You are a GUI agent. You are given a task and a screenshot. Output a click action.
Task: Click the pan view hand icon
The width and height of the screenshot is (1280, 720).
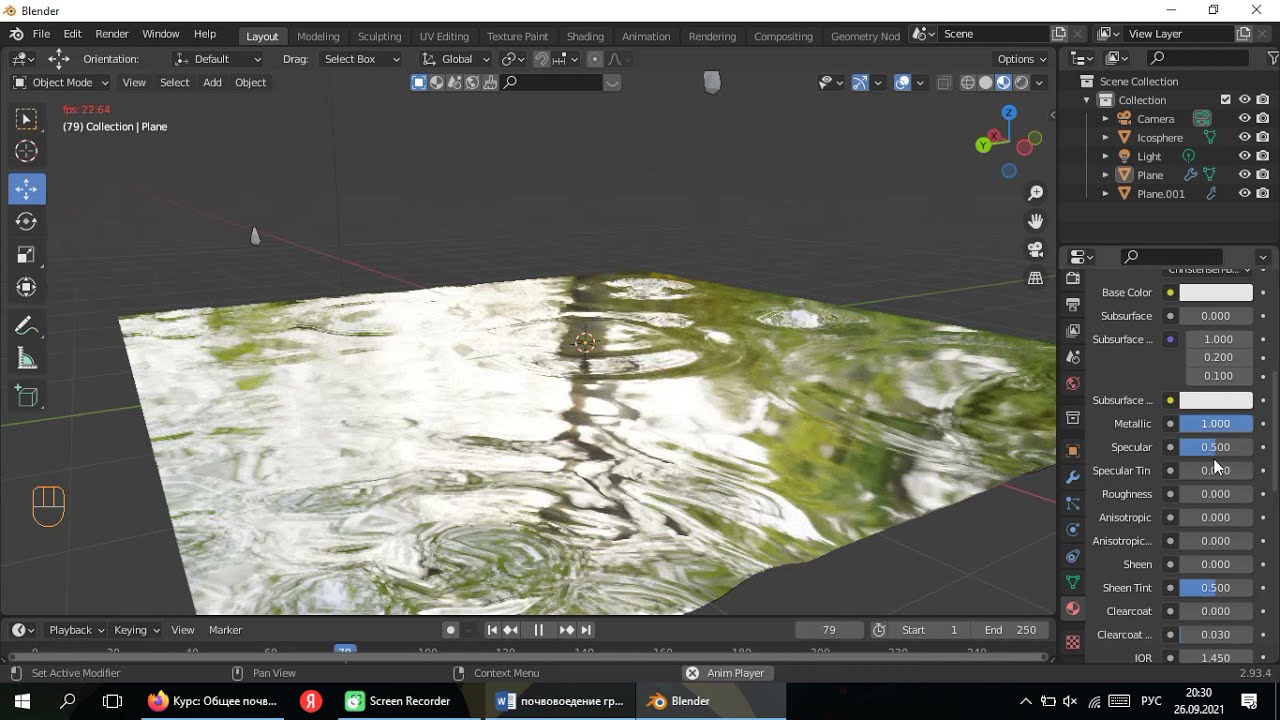pos(1036,221)
